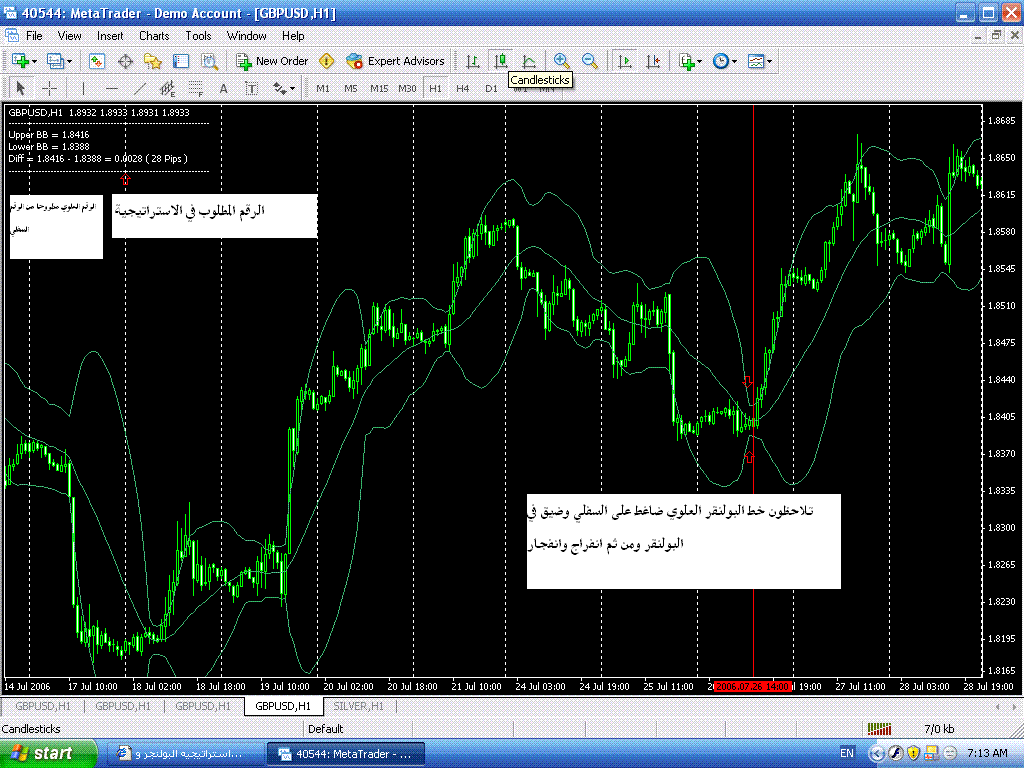
Task: Switch to M5 timeframe
Action: click(x=351, y=88)
